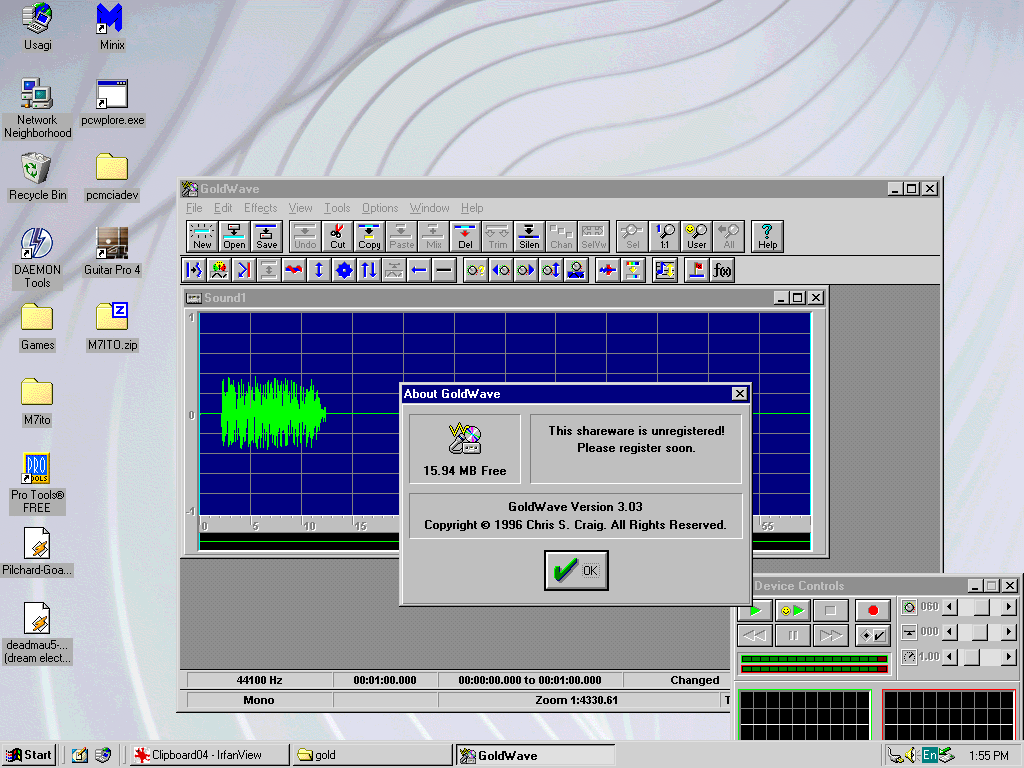Open the Tools menu
Image resolution: width=1024 pixels, height=768 pixels.
point(337,208)
